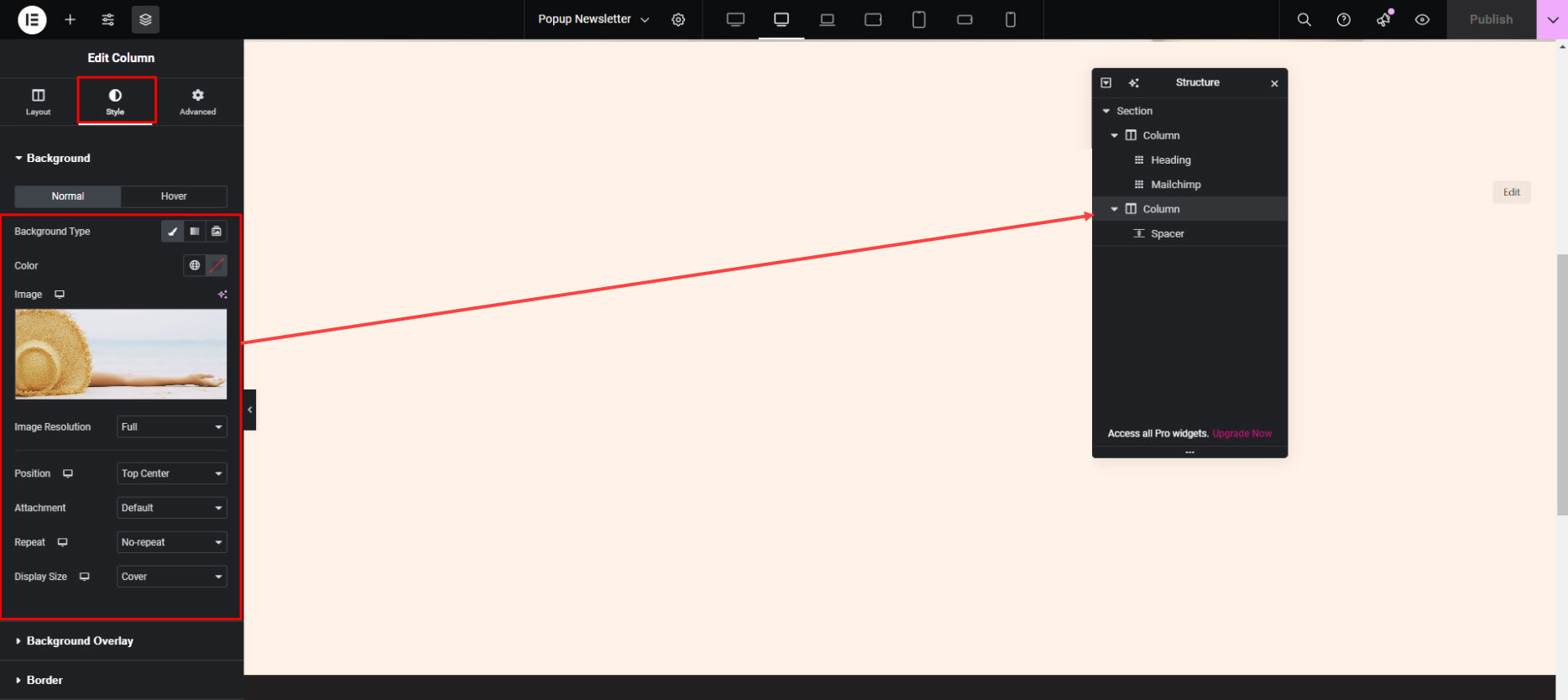Open the help question mark icon
This screenshot has width=1568, height=700.
click(x=1344, y=19)
